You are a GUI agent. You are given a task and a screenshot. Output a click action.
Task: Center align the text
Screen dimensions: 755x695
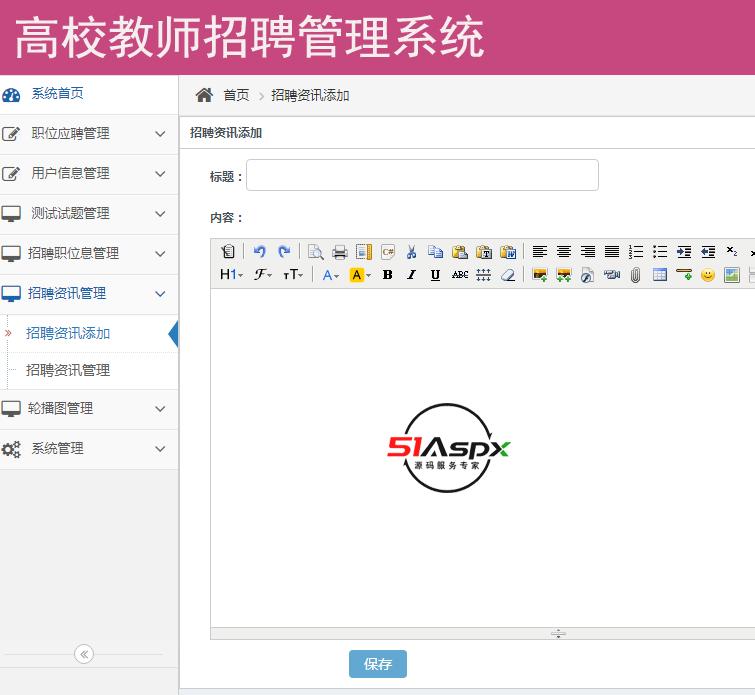[x=564, y=251]
